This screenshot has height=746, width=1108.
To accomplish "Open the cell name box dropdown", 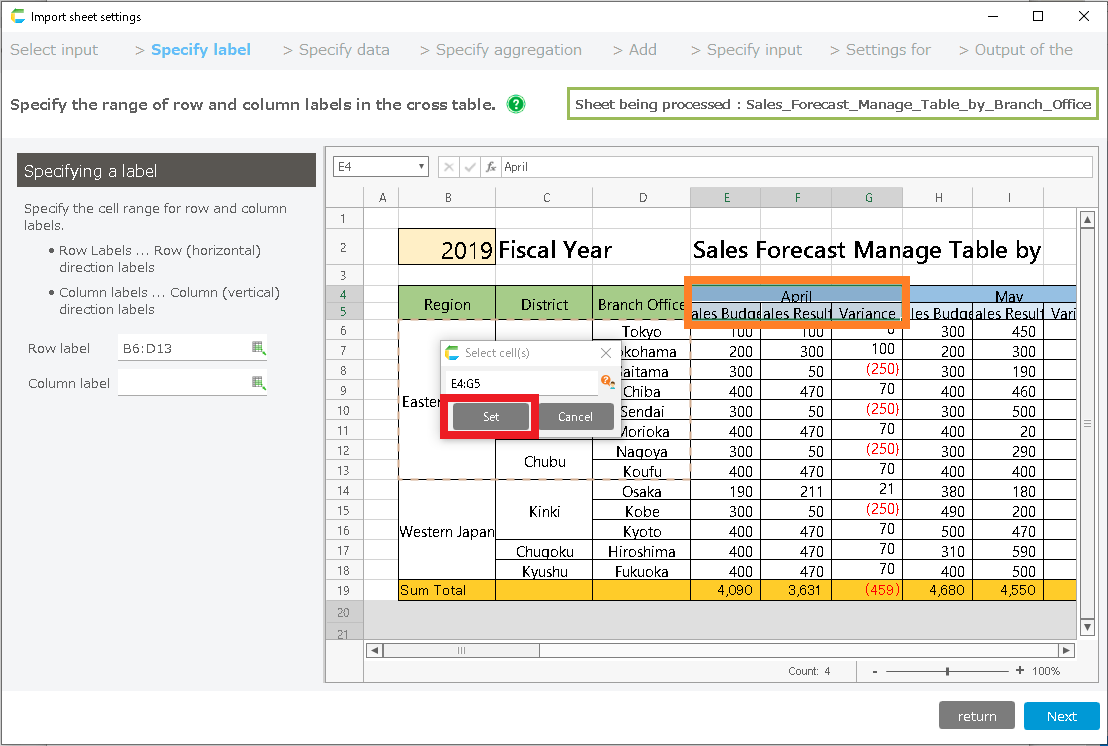I will [x=422, y=167].
